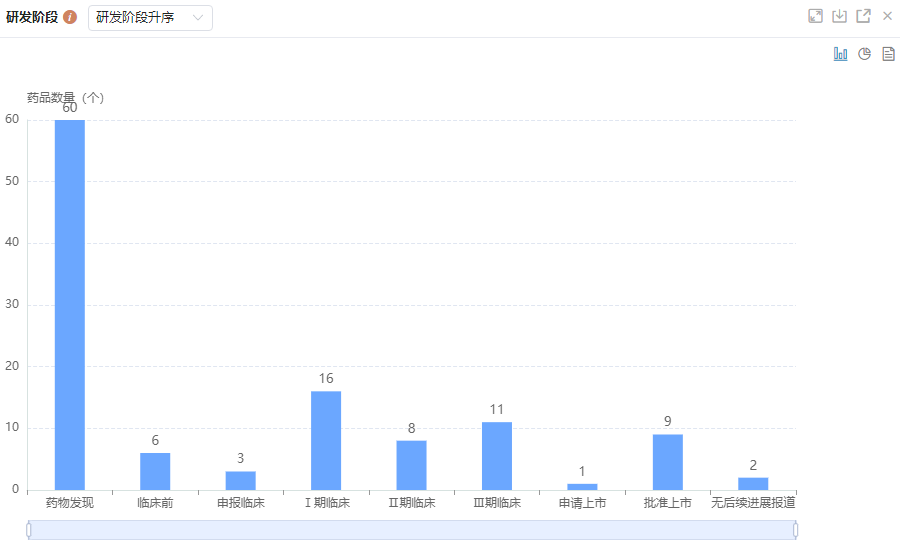Click the 申请上市 bar with value 1
900x543 pixels.
pyautogui.click(x=582, y=486)
